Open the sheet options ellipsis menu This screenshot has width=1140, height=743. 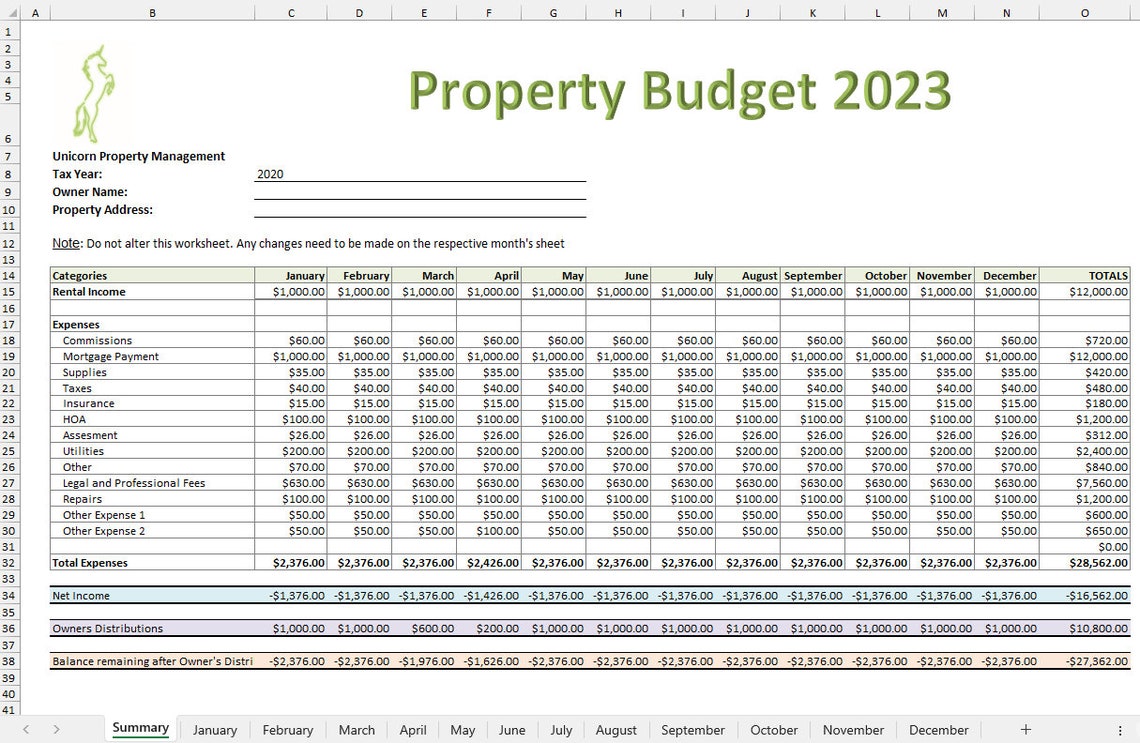[x=1119, y=730]
